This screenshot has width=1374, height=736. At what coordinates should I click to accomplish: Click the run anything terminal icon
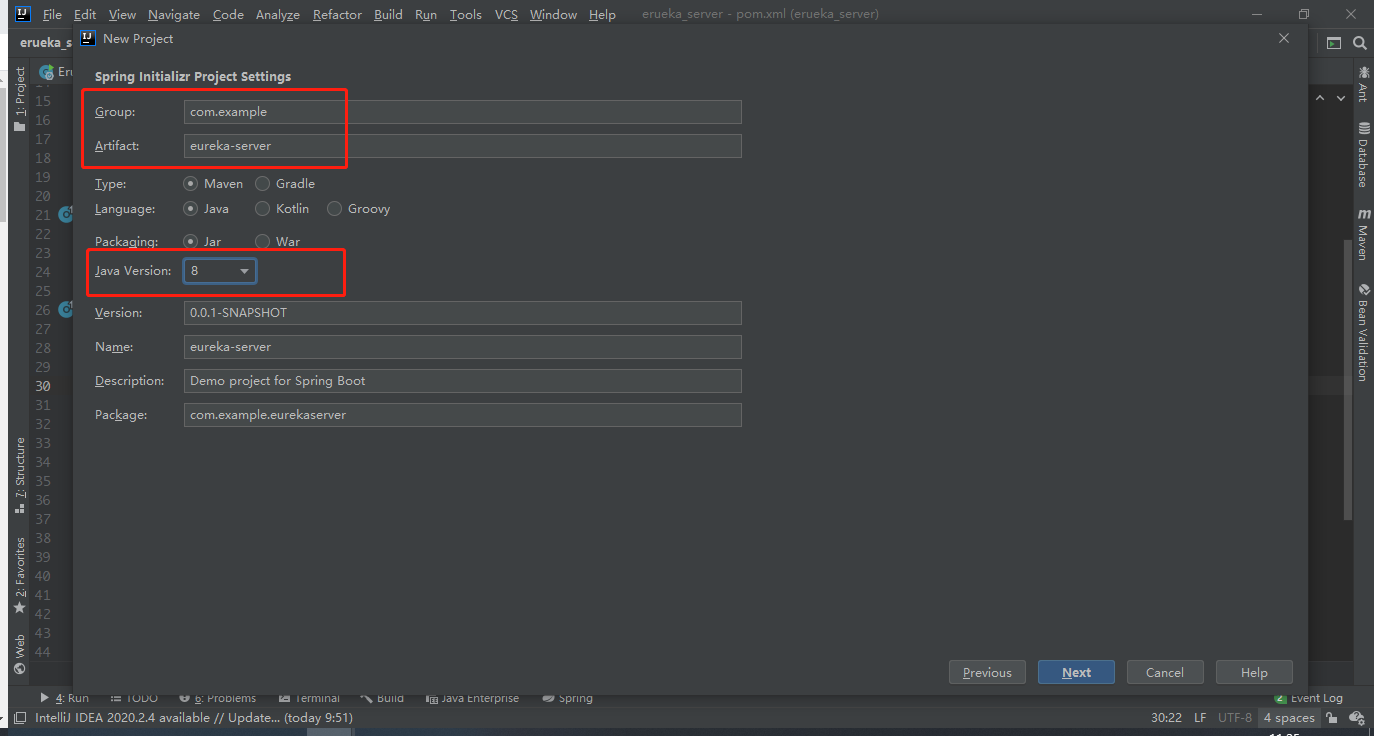(1333, 43)
